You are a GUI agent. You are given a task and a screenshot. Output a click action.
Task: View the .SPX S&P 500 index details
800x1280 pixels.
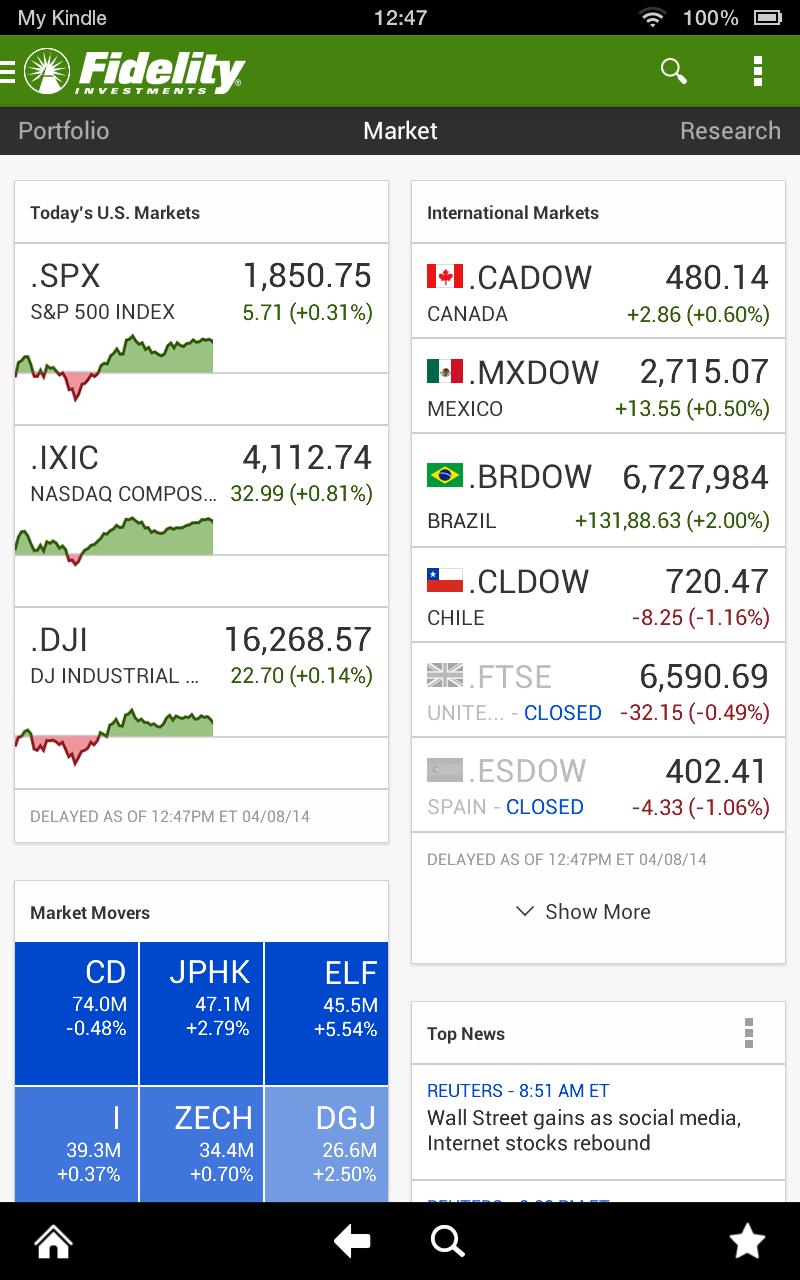(x=200, y=320)
